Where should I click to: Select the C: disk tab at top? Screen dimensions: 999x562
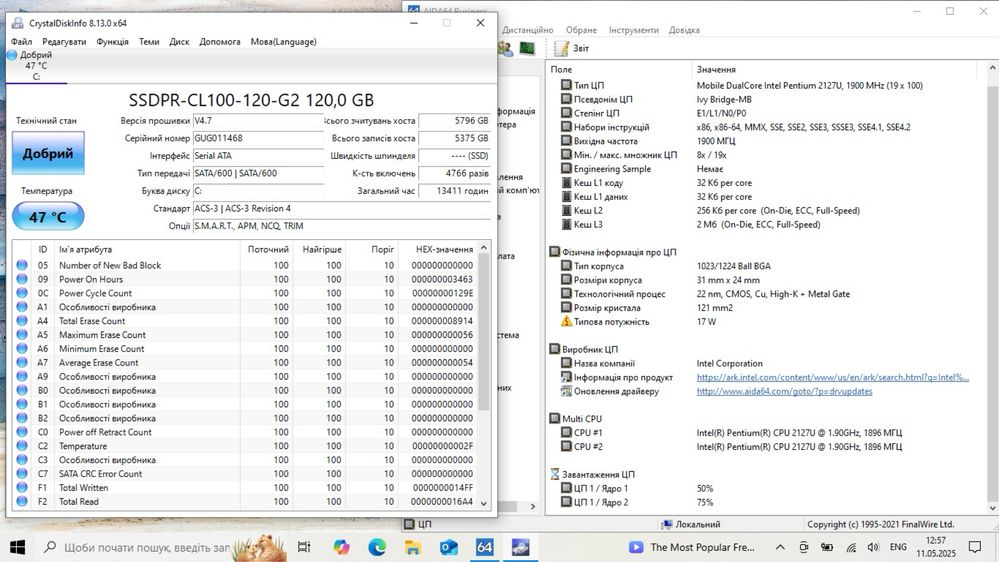pos(36,66)
